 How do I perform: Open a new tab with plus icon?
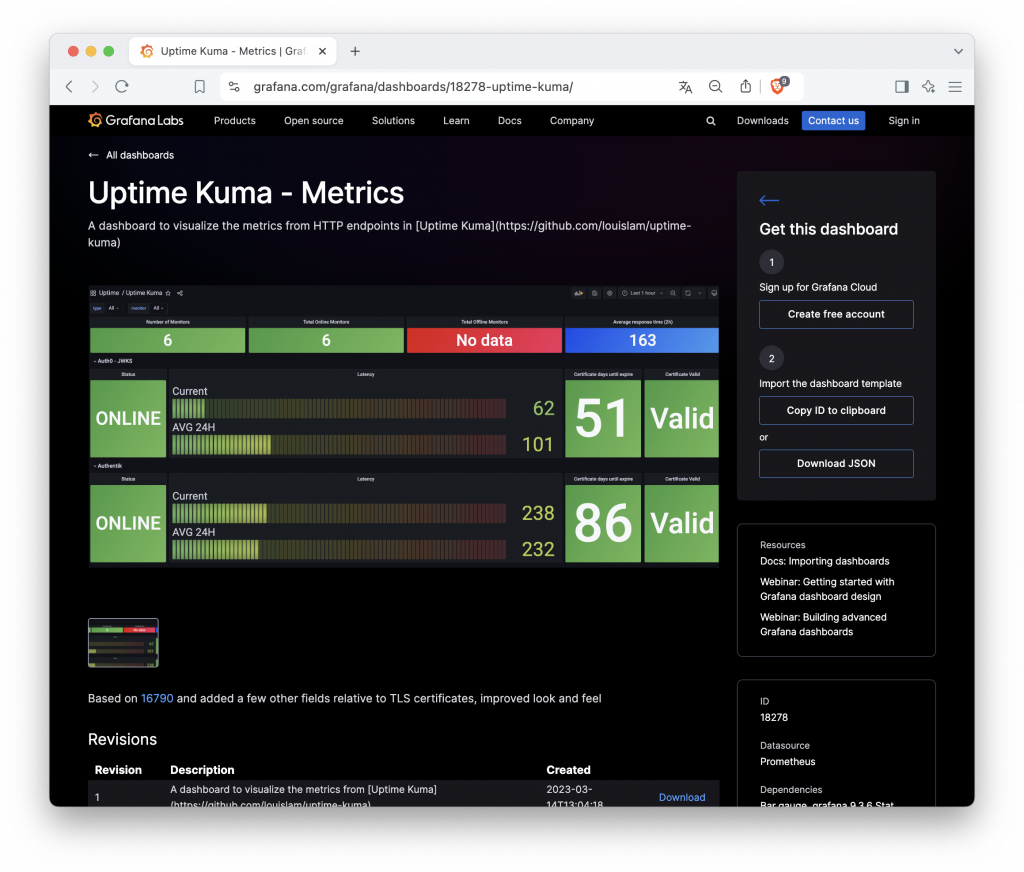[x=355, y=51]
